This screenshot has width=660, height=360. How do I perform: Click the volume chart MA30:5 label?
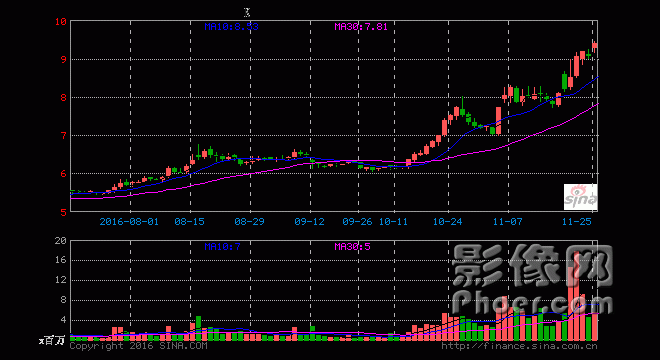(x=352, y=246)
